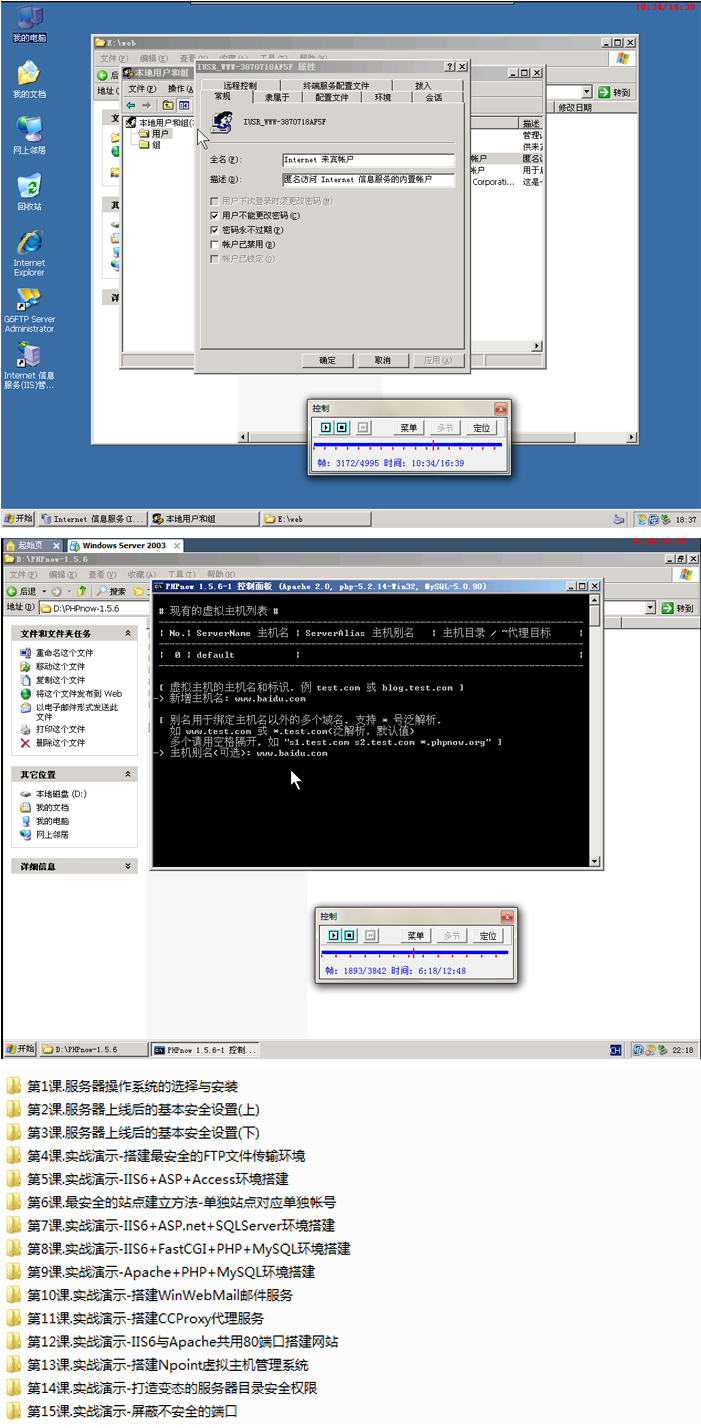
Task: Open address dropdown in D:\PHPnow-1.5.6 window
Action: click(x=650, y=607)
